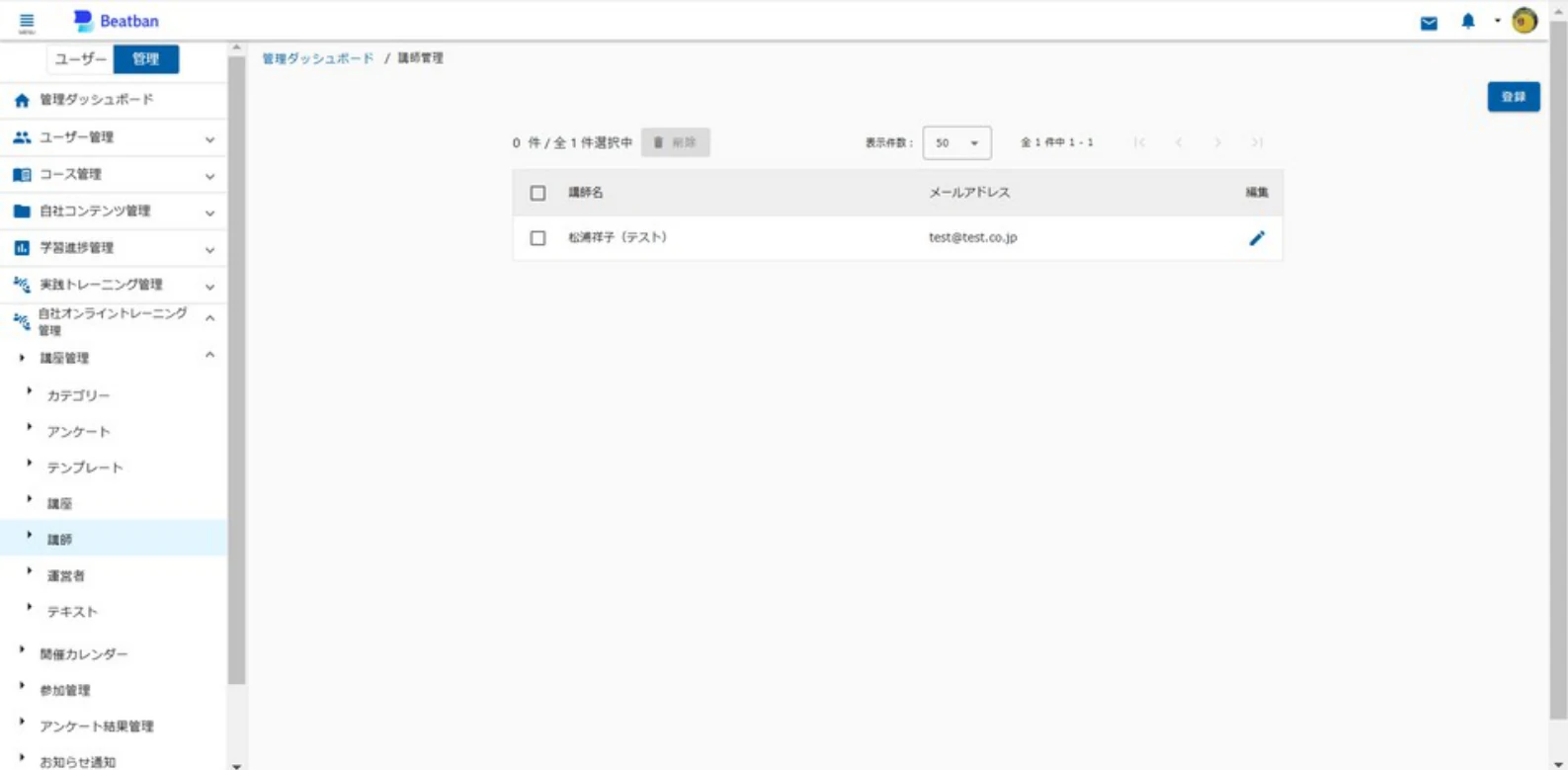Image resolution: width=1568 pixels, height=770 pixels.
Task: Click the home icon beside 管理ダッシュボード
Action: [22, 100]
